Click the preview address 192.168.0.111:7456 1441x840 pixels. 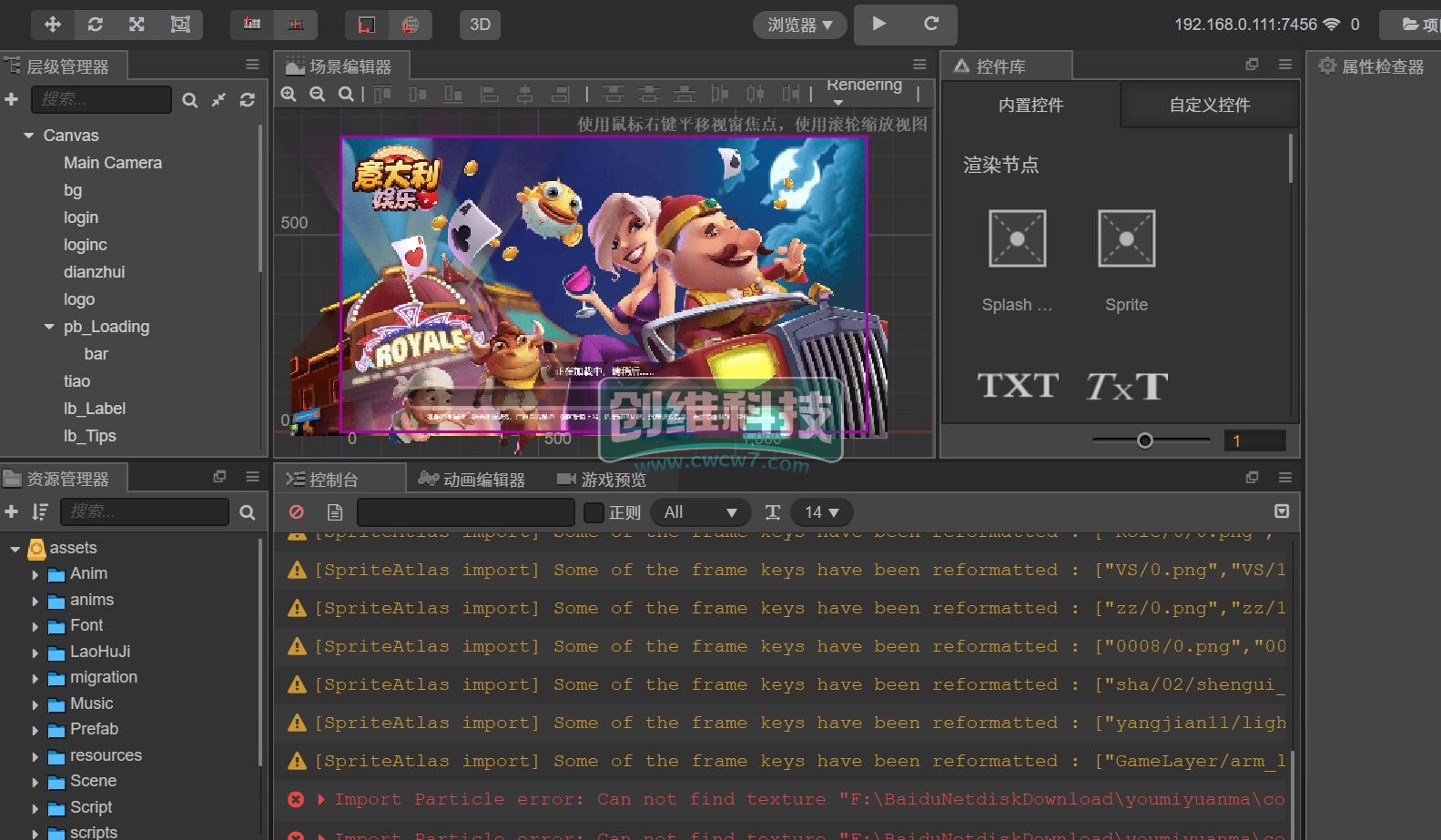coord(1245,25)
